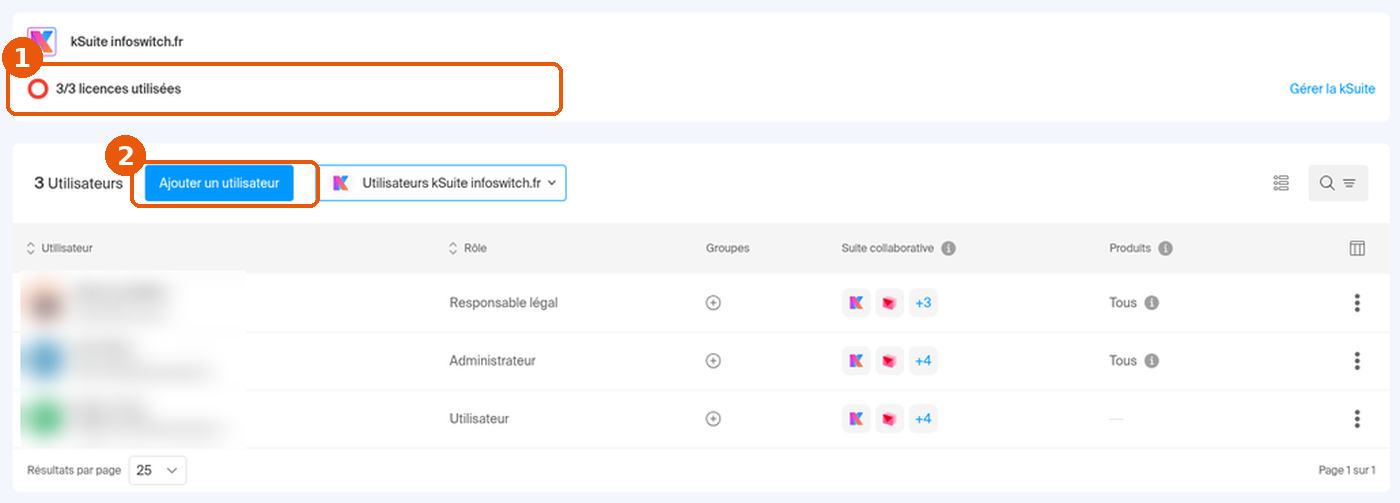Click the Groupes column header
Screen dimensions: 1400x503
pos(727,248)
